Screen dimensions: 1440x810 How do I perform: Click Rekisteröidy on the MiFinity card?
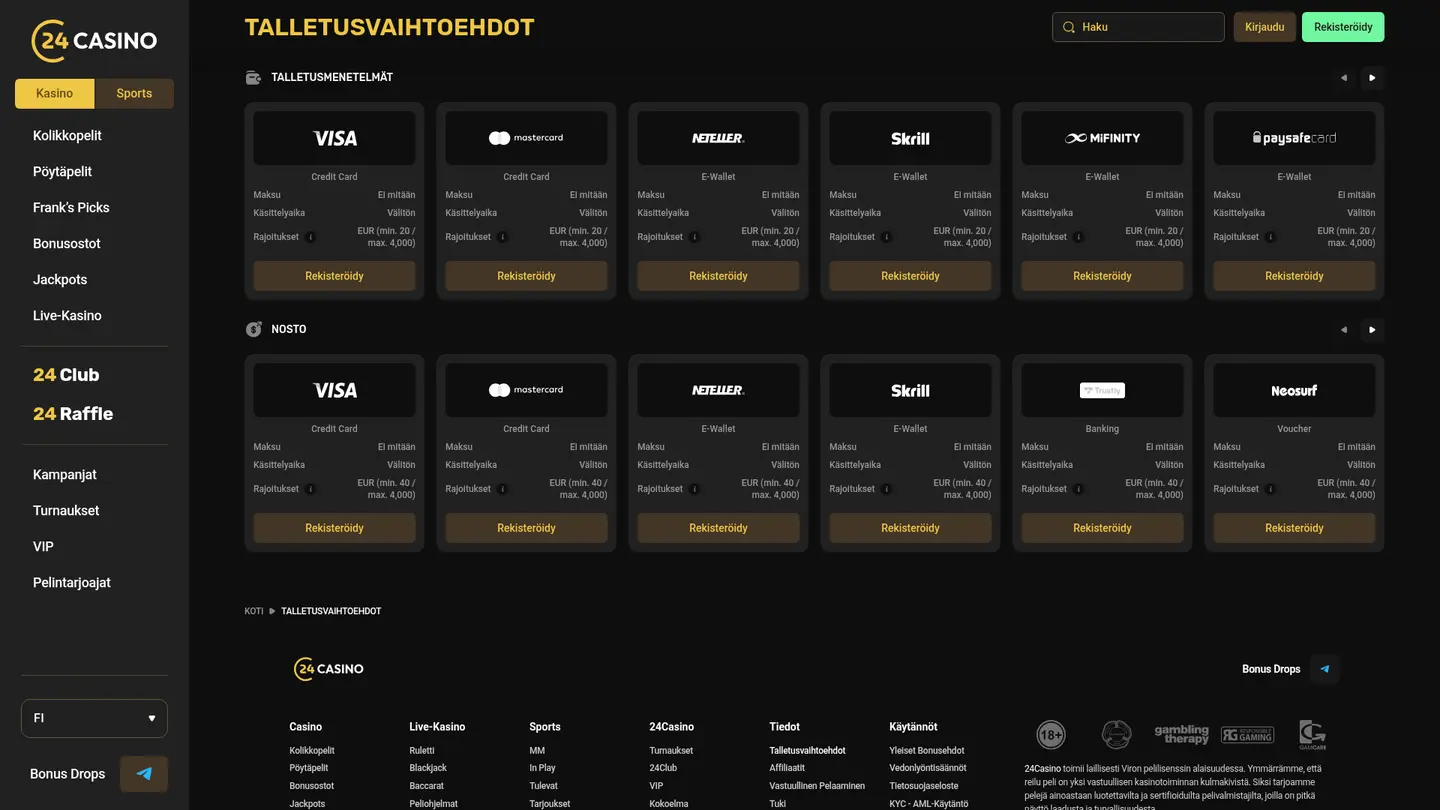(1102, 276)
